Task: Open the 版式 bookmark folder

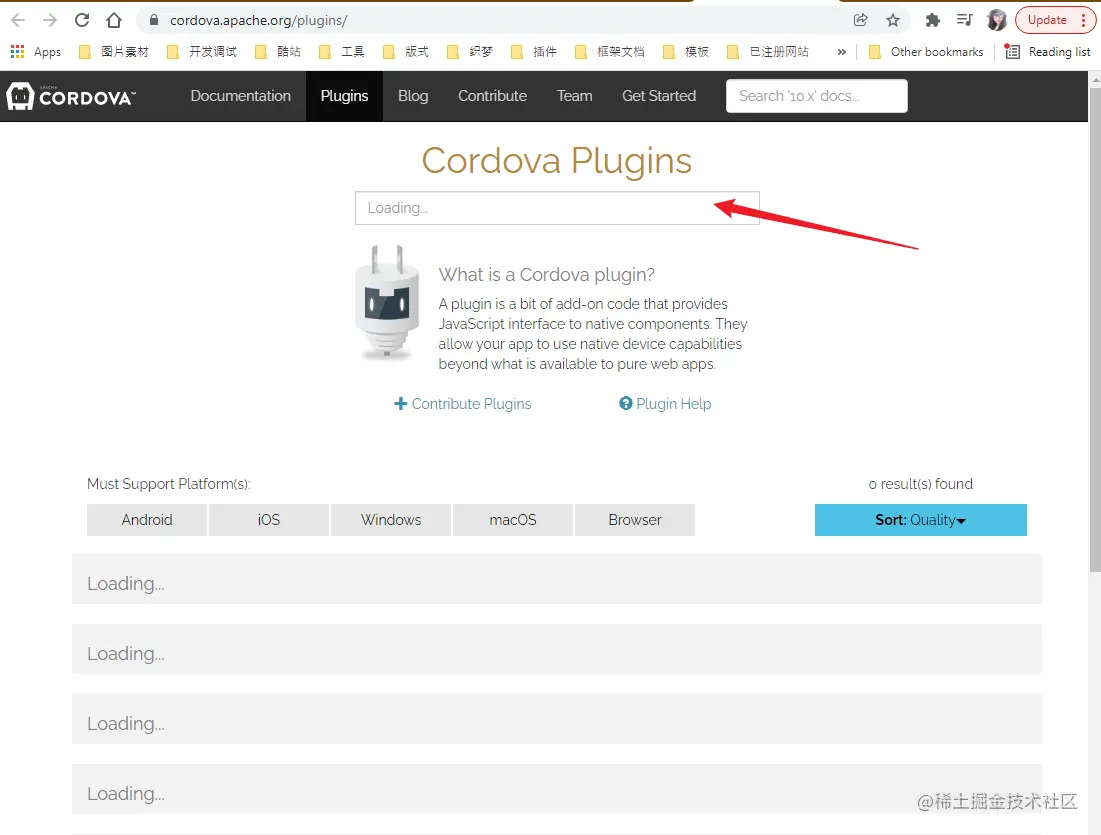Action: tap(406, 52)
